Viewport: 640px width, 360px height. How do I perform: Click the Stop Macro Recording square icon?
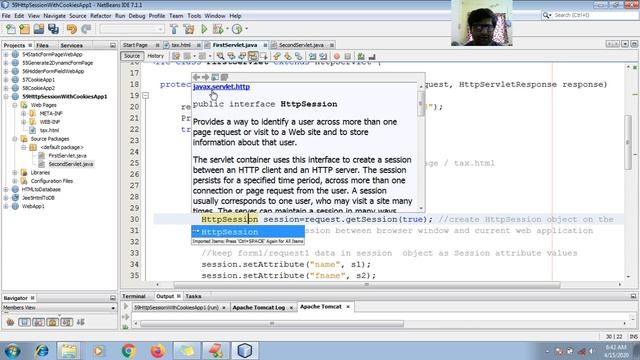coord(347,56)
